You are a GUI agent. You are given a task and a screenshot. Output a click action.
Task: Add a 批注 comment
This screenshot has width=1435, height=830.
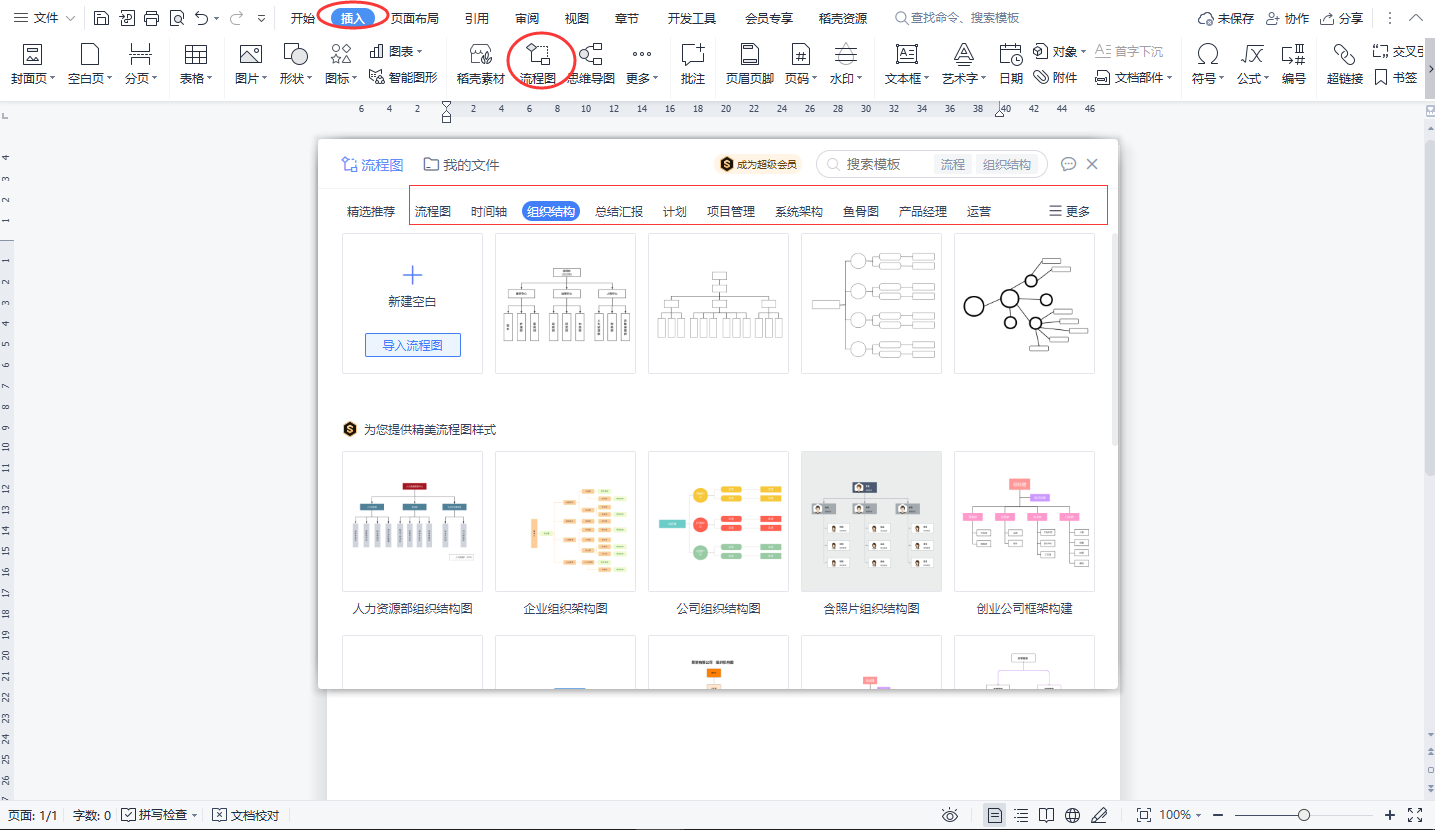692,65
